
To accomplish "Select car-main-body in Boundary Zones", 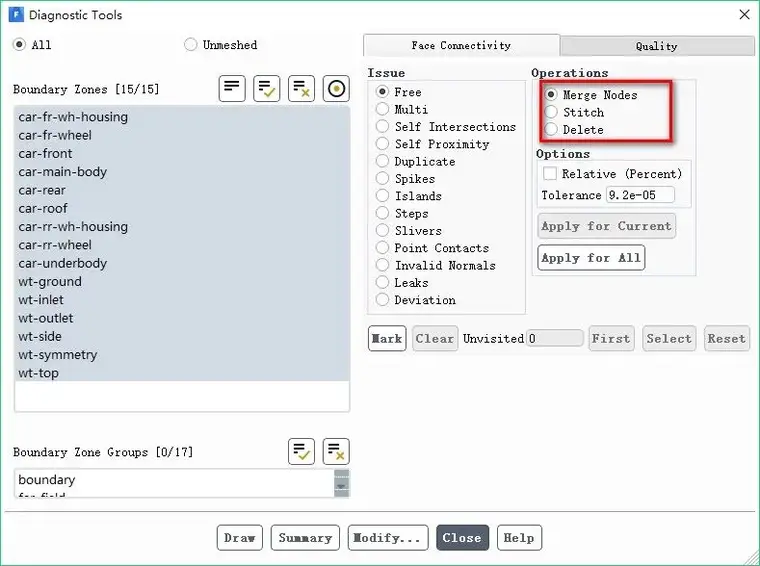I will pyautogui.click(x=182, y=172).
